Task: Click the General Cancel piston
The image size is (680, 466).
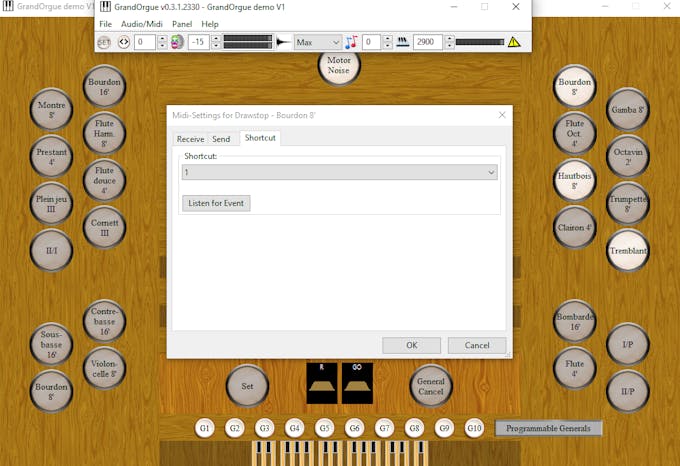Action: click(431, 386)
